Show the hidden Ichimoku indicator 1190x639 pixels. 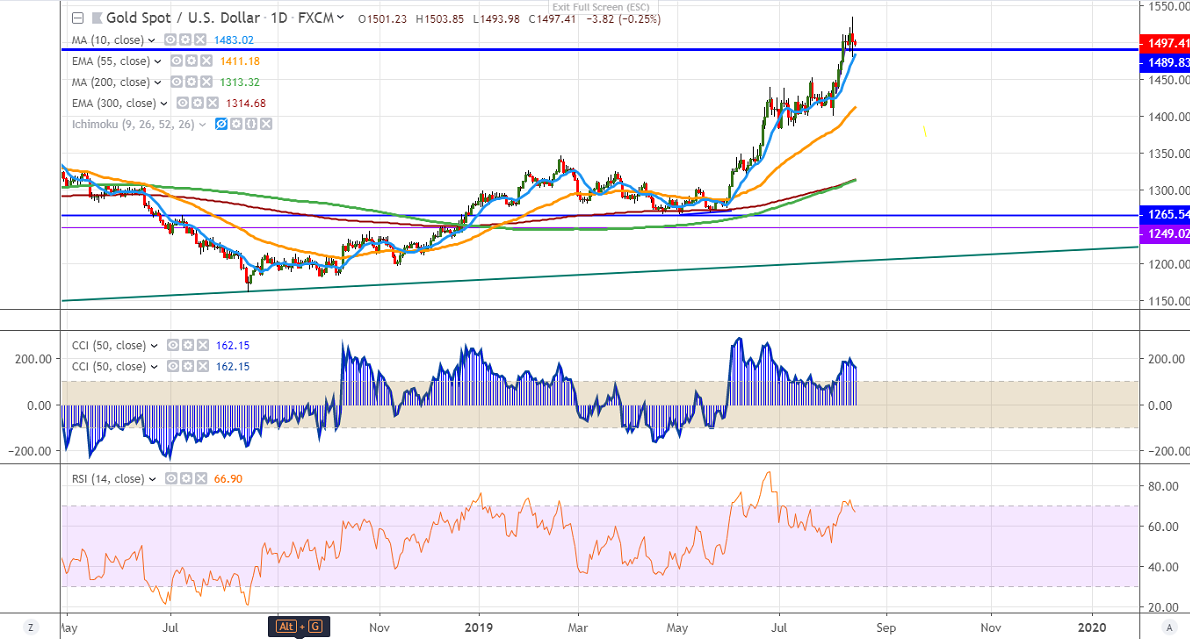coord(222,124)
